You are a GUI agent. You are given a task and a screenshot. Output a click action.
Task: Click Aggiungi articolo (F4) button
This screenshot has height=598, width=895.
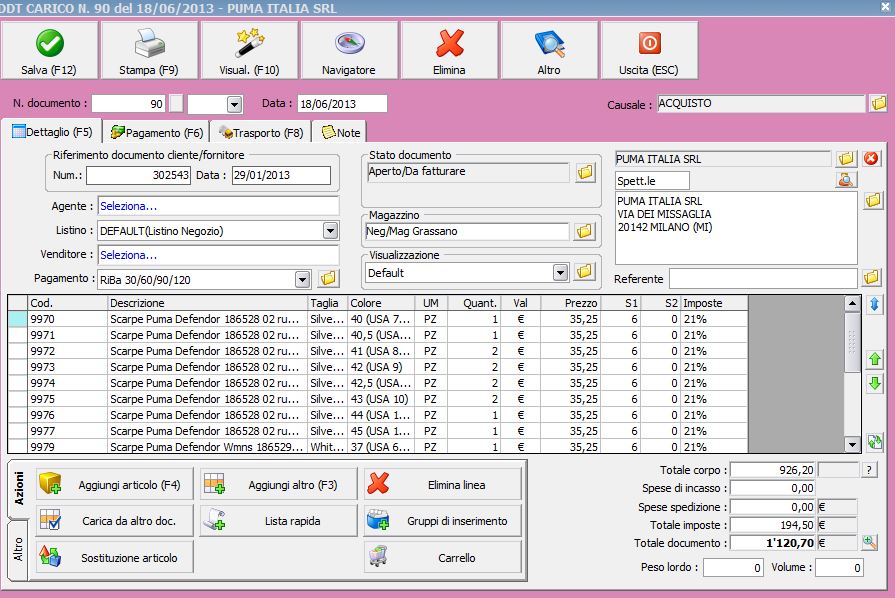click(x=115, y=484)
